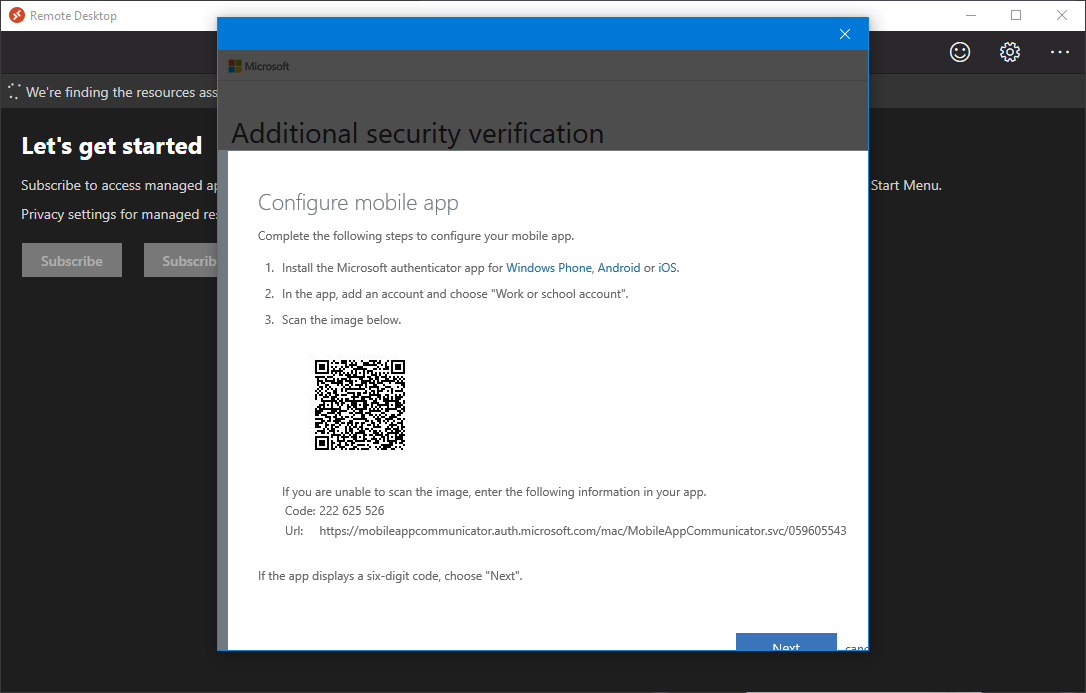Open the more options ellipsis menu
This screenshot has width=1086, height=693.
1060,52
